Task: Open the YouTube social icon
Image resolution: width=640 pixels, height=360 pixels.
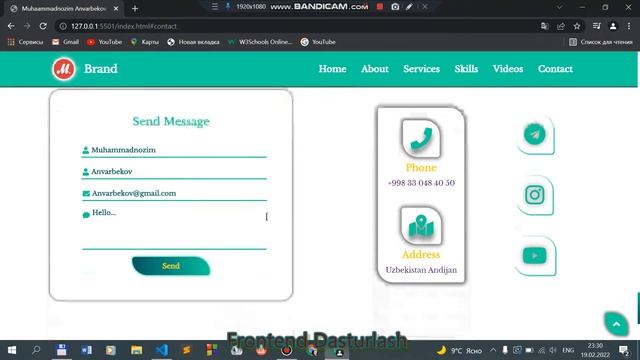Action: coord(535,256)
